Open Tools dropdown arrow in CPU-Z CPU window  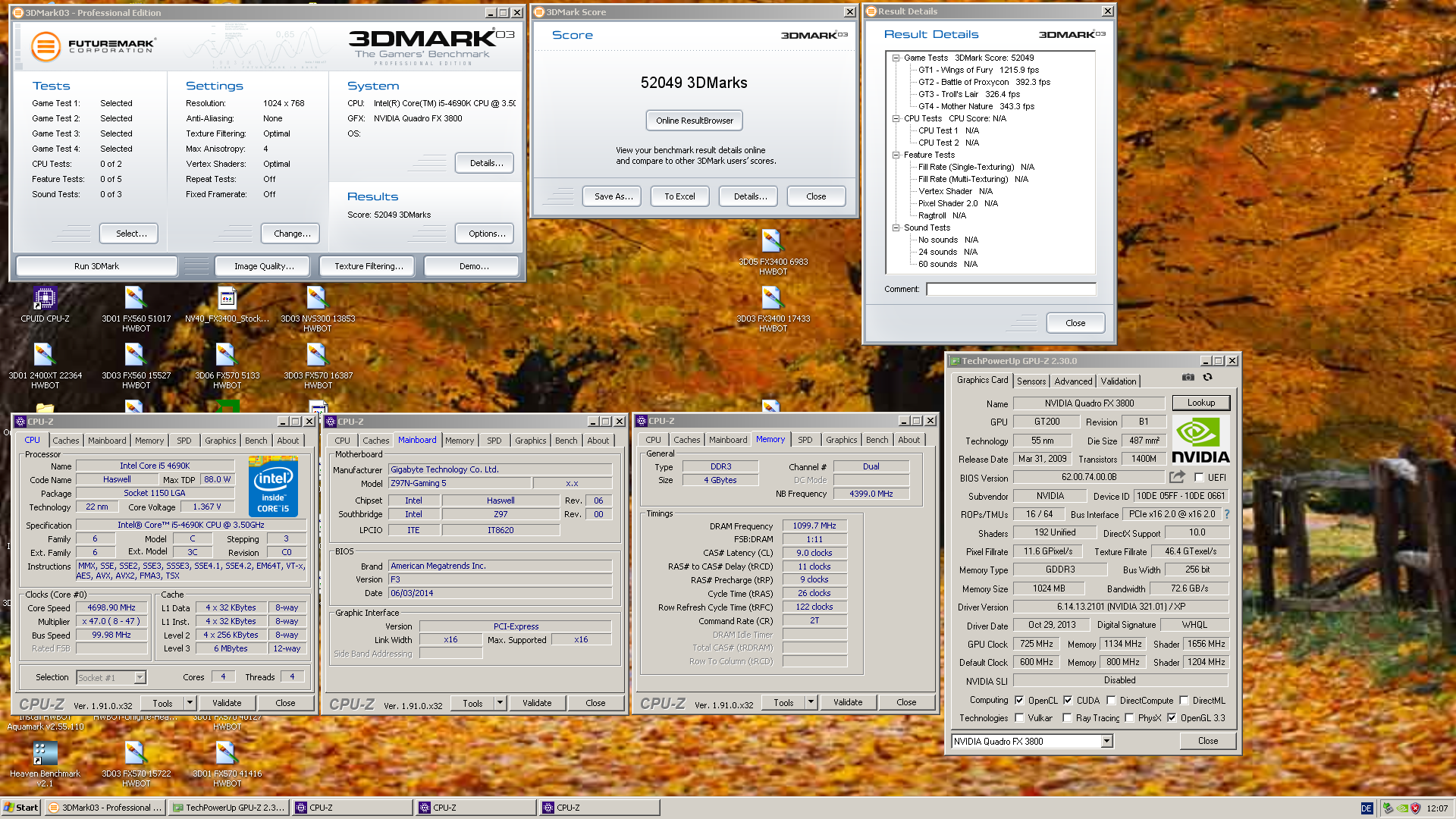pyautogui.click(x=190, y=703)
